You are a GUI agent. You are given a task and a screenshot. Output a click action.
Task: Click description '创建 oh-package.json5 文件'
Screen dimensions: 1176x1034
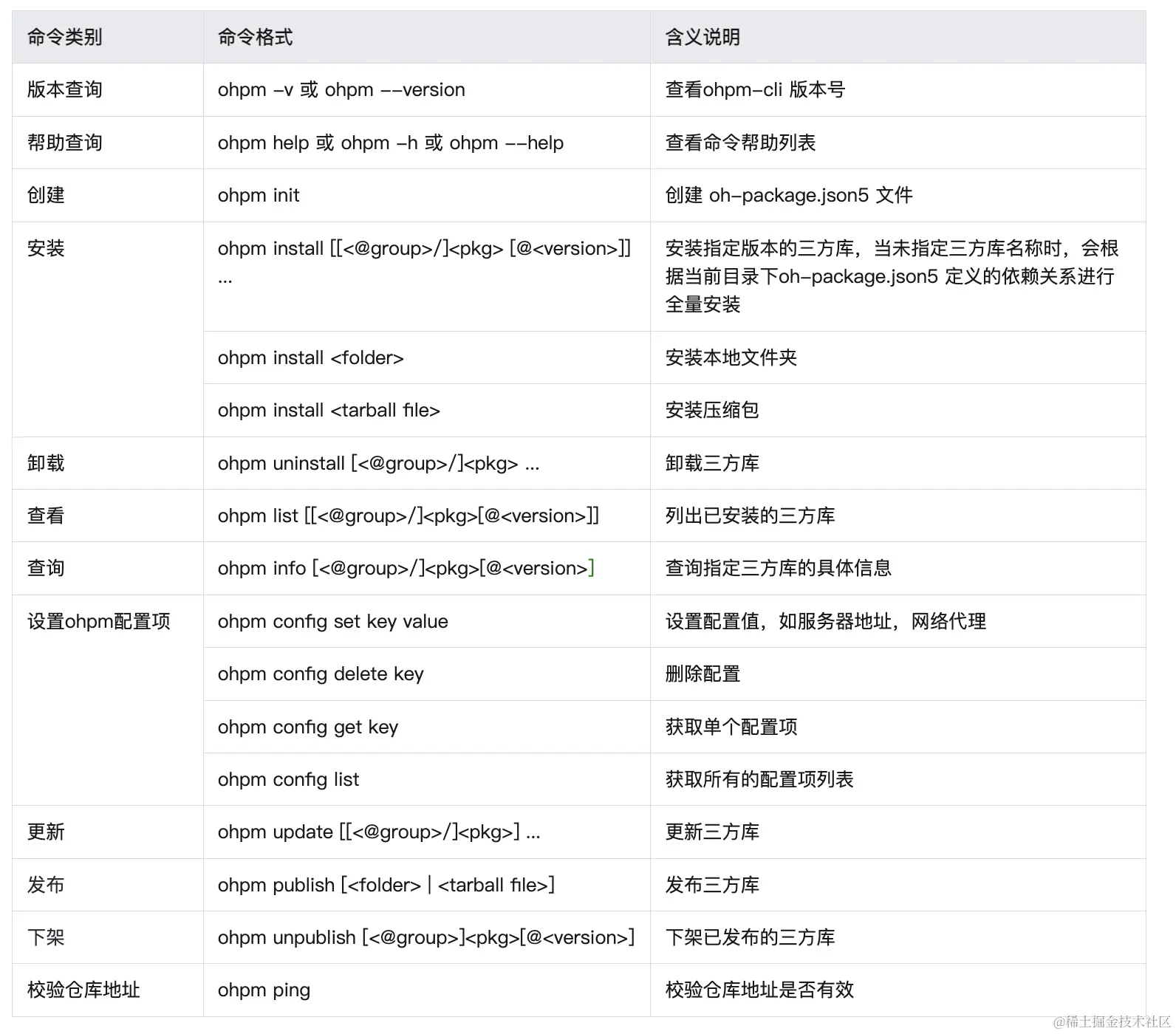tap(789, 195)
